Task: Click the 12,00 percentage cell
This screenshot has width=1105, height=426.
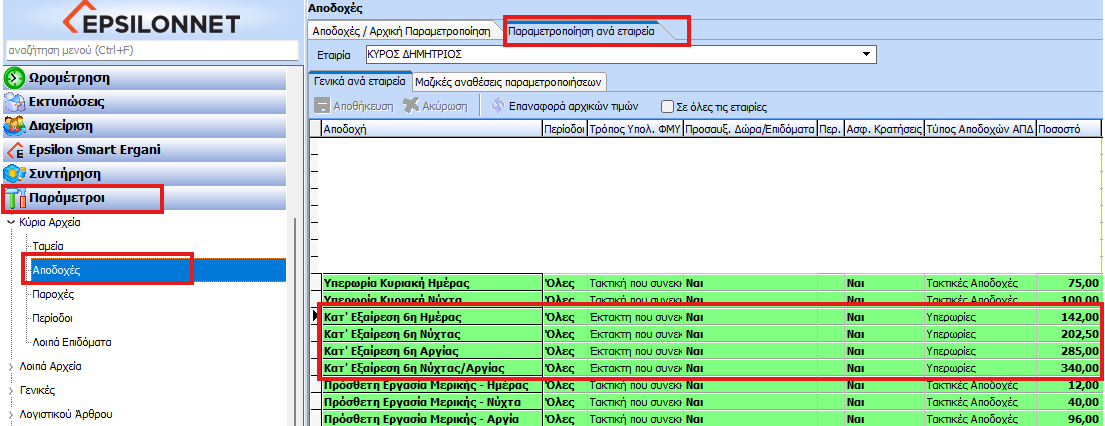Action: point(1068,385)
